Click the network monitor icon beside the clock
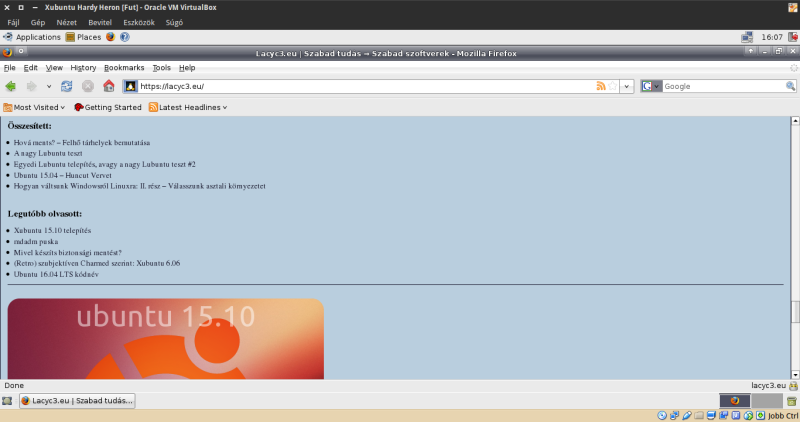Screen dimensions: 800x422 coord(747,37)
